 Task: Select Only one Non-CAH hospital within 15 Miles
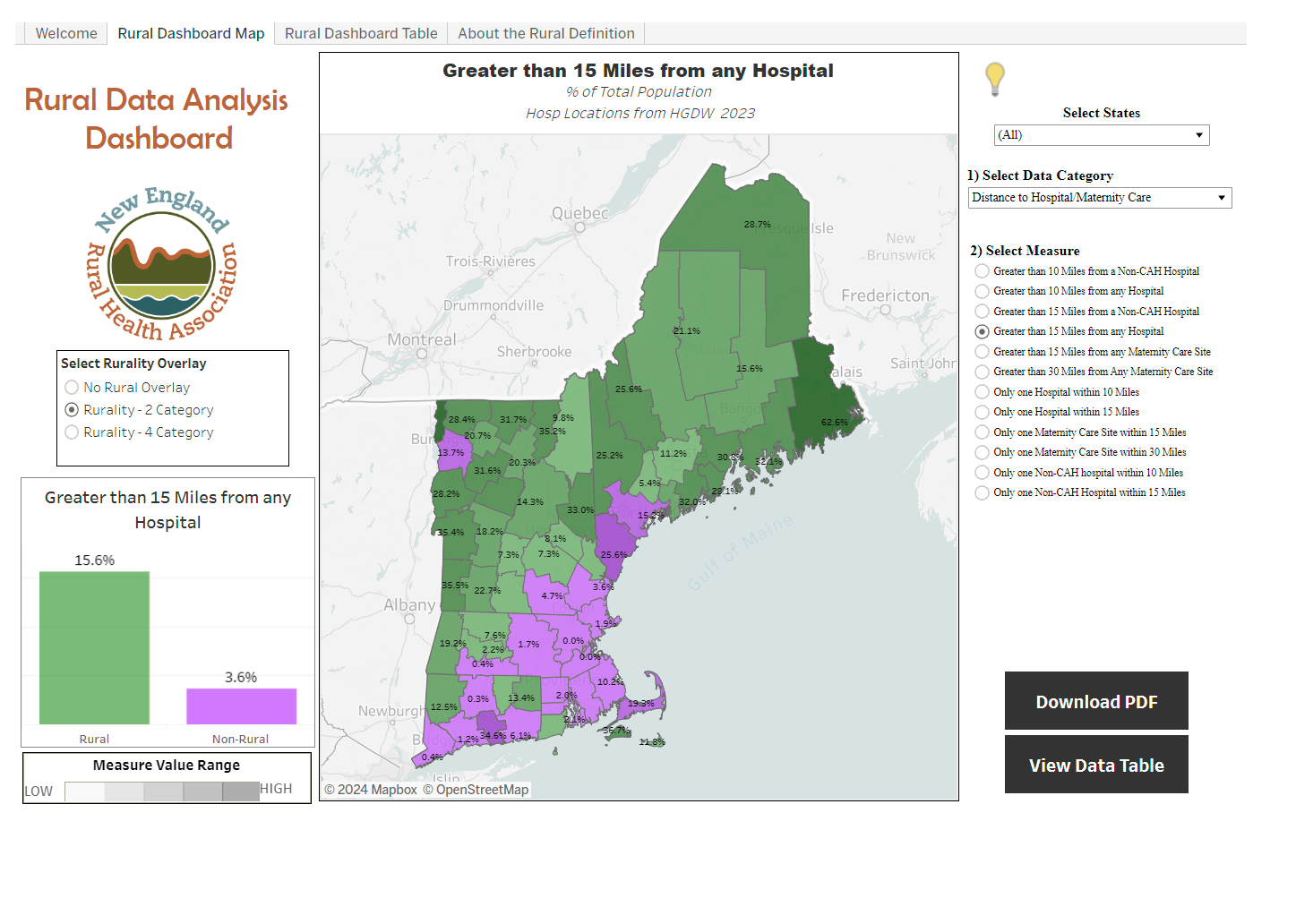pyautogui.click(x=982, y=492)
